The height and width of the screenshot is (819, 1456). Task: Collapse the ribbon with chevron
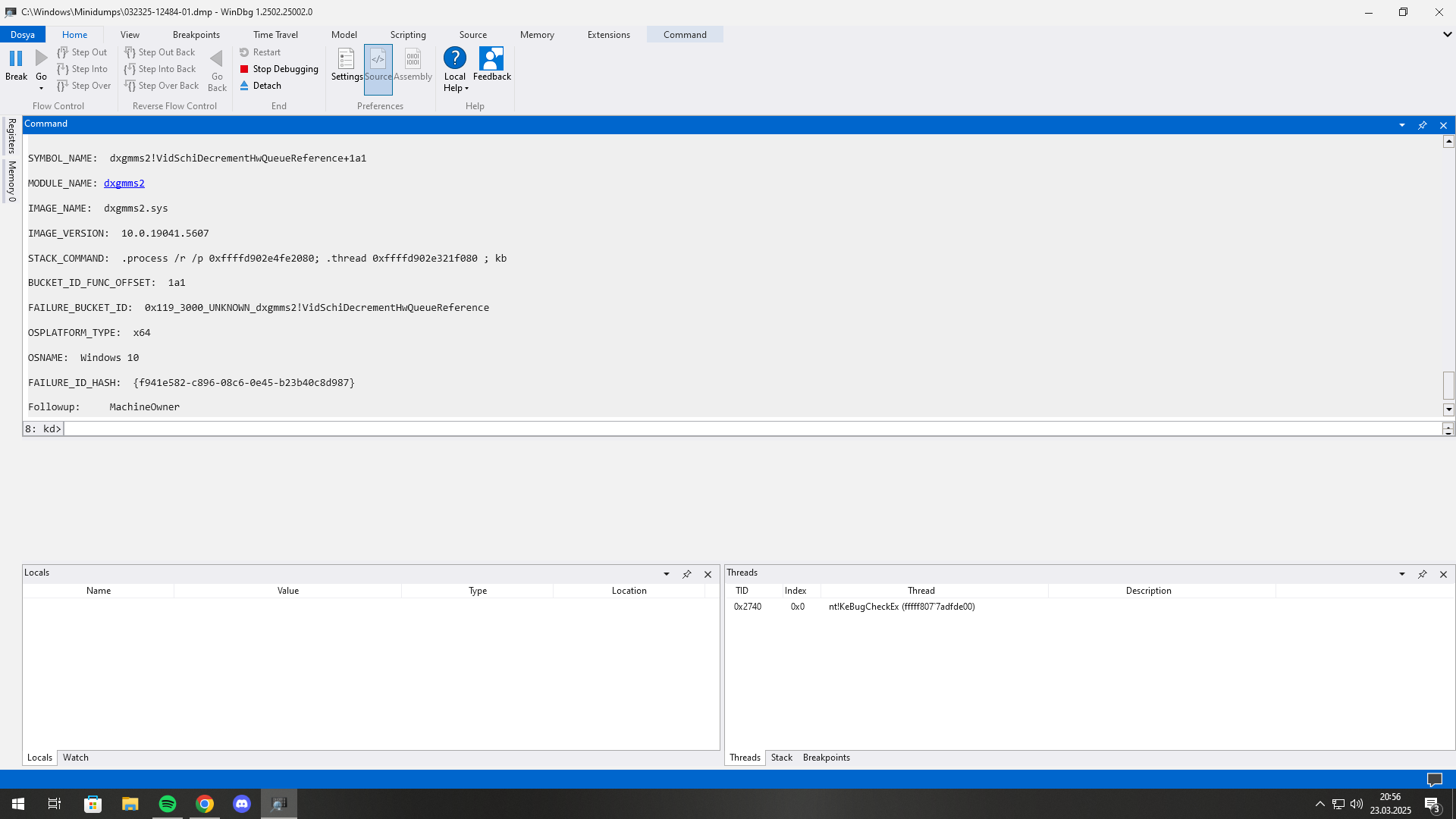1446,34
